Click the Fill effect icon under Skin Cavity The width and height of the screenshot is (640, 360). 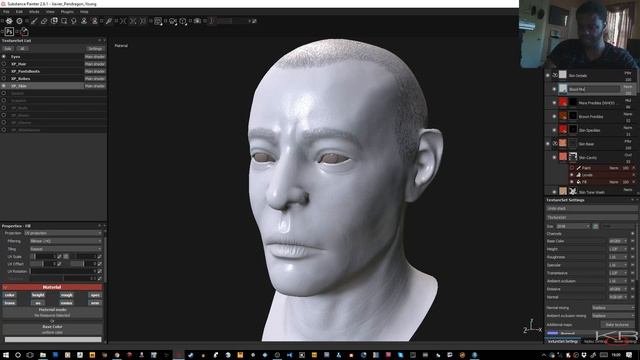[x=579, y=182]
